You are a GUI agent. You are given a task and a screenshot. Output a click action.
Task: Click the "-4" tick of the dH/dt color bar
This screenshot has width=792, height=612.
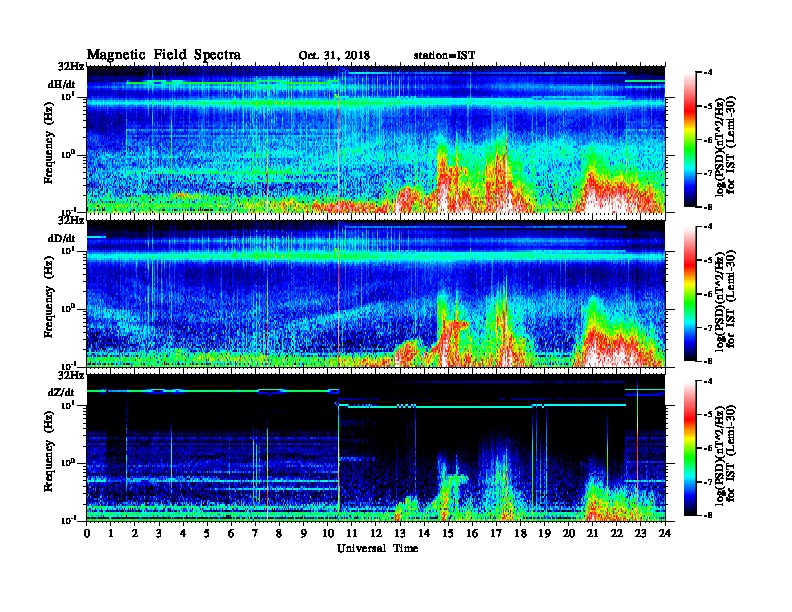coord(709,73)
